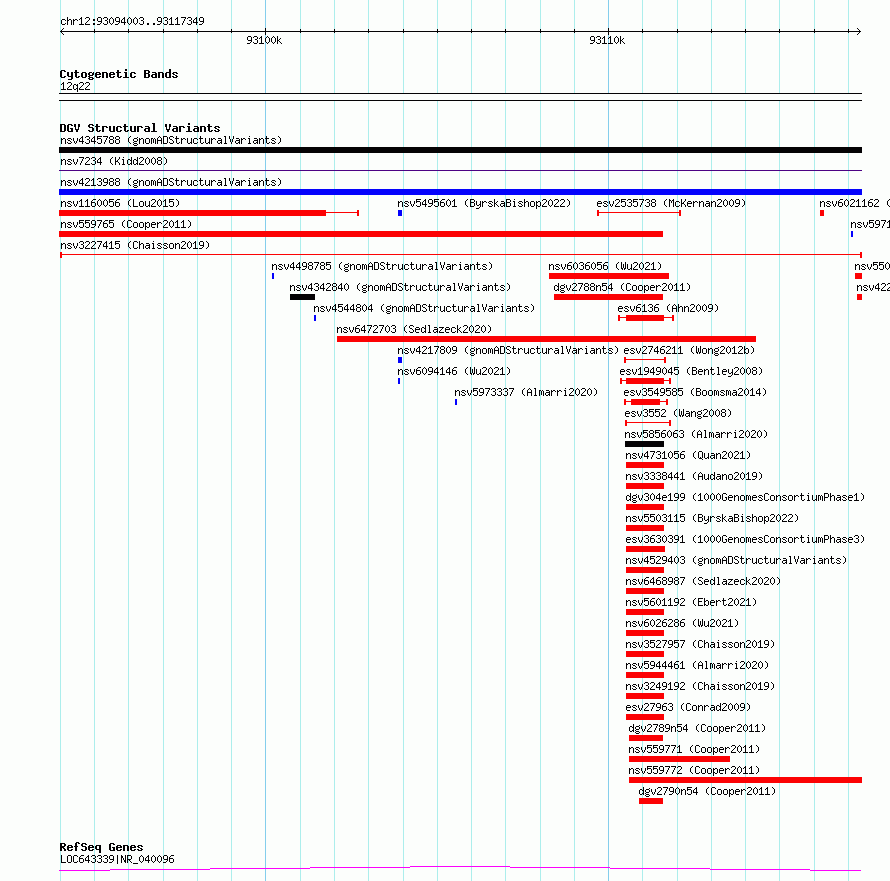Image resolution: width=890 pixels, height=881 pixels.
Task: Click dgv2788n54 (Cooper2011) label
Action: (x=622, y=287)
